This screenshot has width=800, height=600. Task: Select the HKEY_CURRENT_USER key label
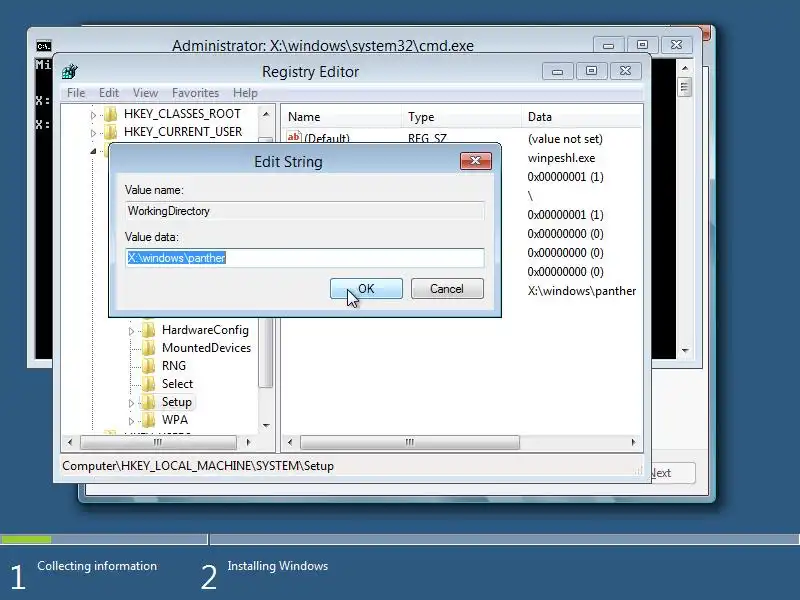[183, 132]
